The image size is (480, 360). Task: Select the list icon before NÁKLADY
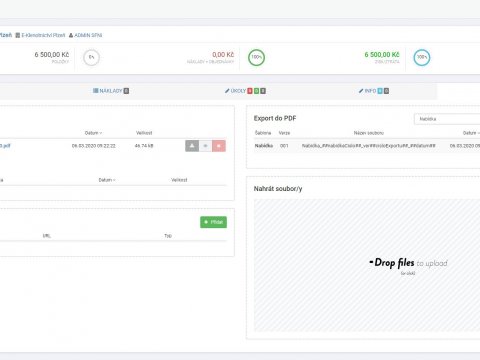pyautogui.click(x=96, y=91)
